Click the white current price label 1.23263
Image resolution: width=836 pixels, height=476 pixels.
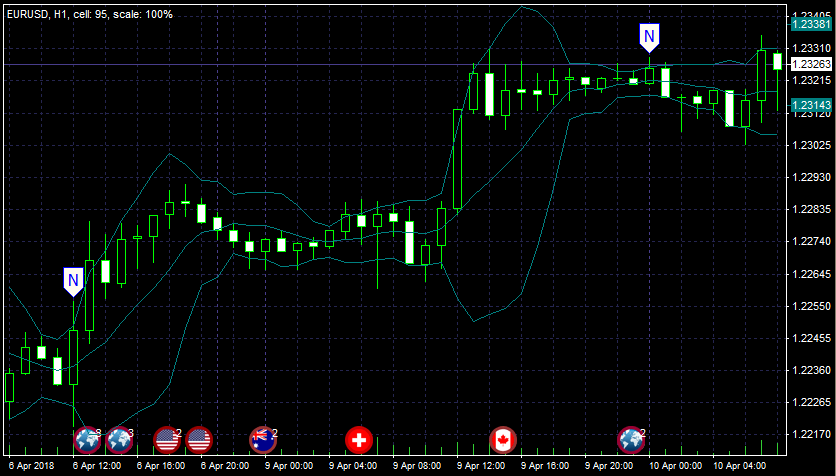(x=811, y=64)
